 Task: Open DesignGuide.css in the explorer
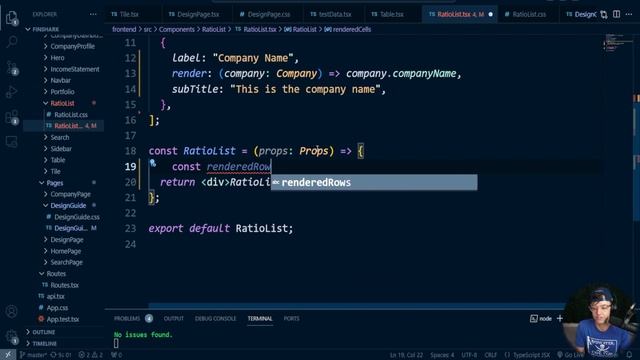click(76, 217)
